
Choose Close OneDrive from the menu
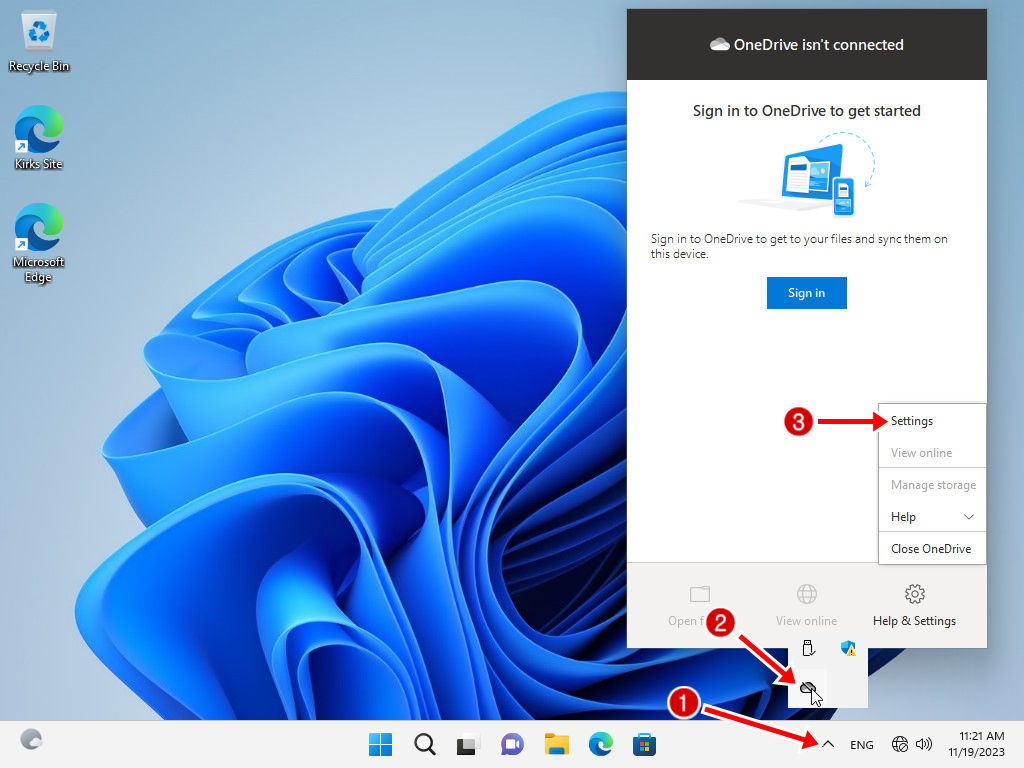pyautogui.click(x=932, y=549)
